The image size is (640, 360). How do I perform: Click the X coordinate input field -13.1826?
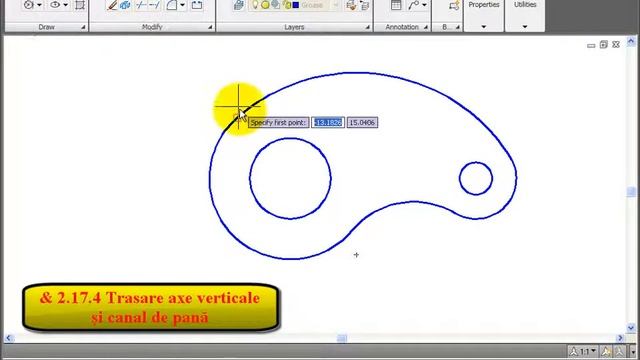(x=328, y=122)
